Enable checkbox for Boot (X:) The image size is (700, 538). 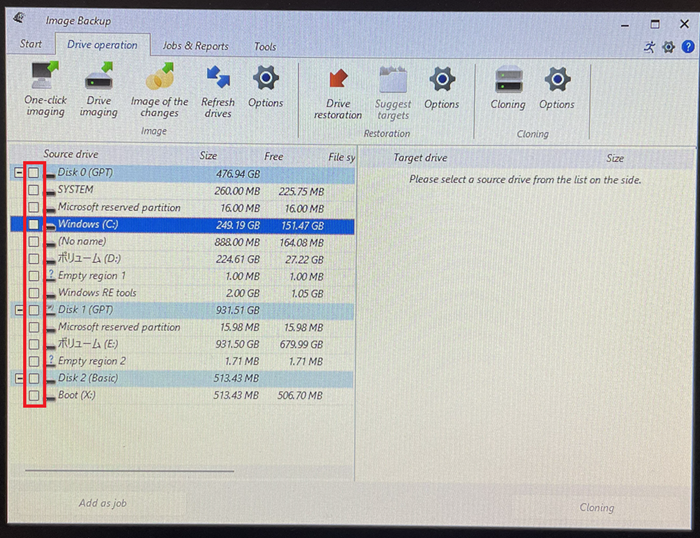[x=34, y=396]
